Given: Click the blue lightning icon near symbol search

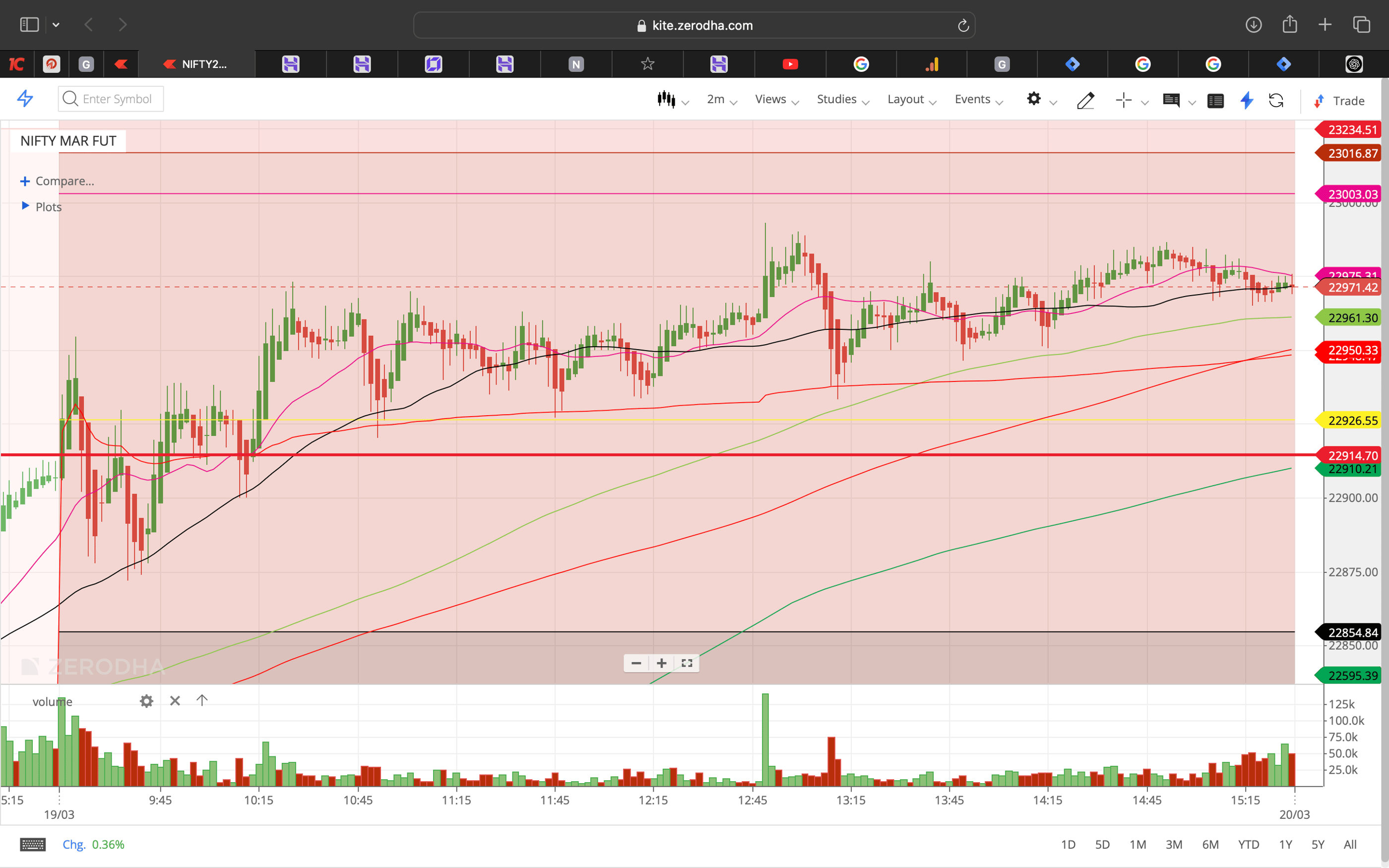Looking at the screenshot, I should (24, 99).
